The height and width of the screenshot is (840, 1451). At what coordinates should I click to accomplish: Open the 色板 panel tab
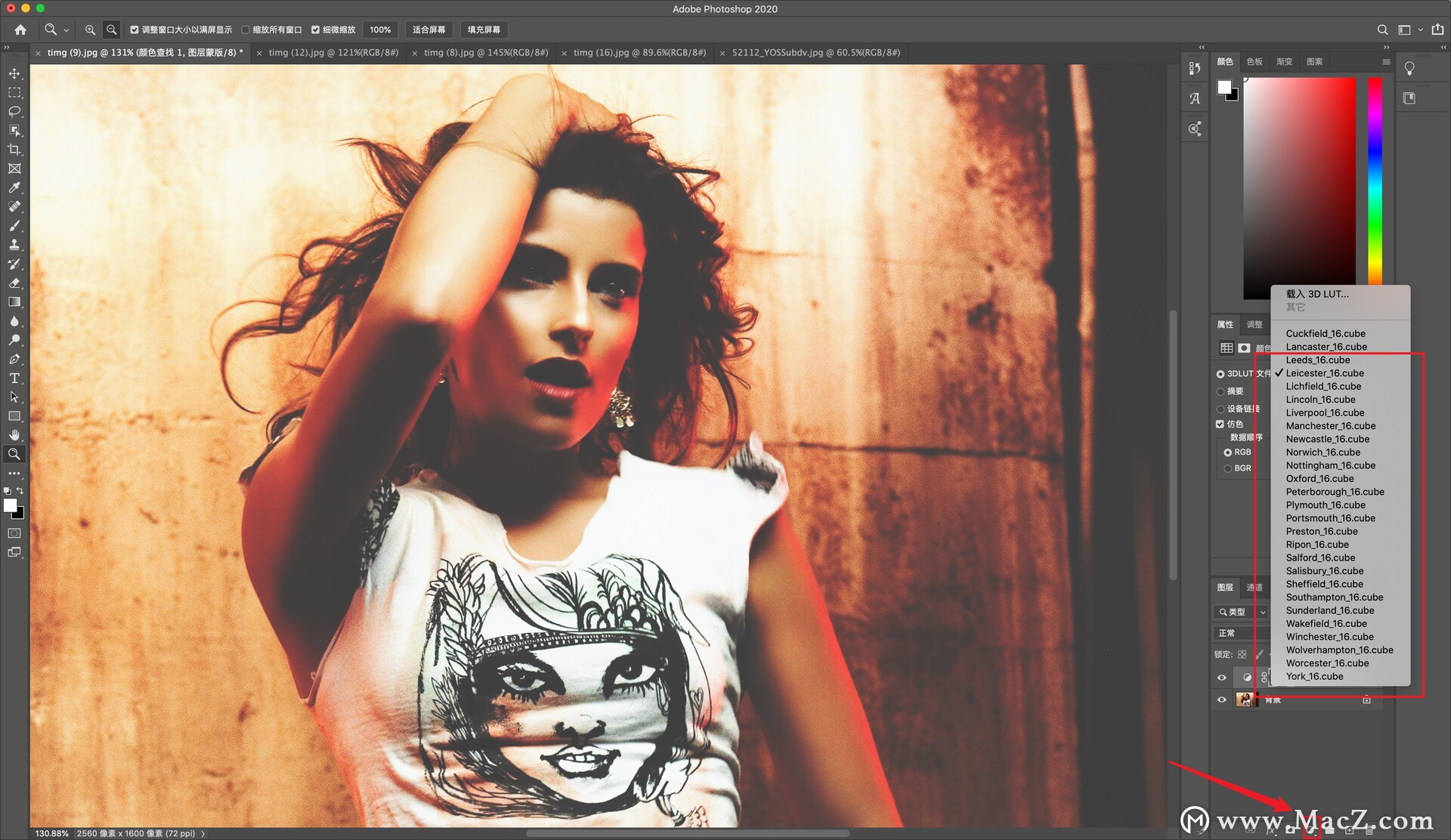pos(1255,62)
